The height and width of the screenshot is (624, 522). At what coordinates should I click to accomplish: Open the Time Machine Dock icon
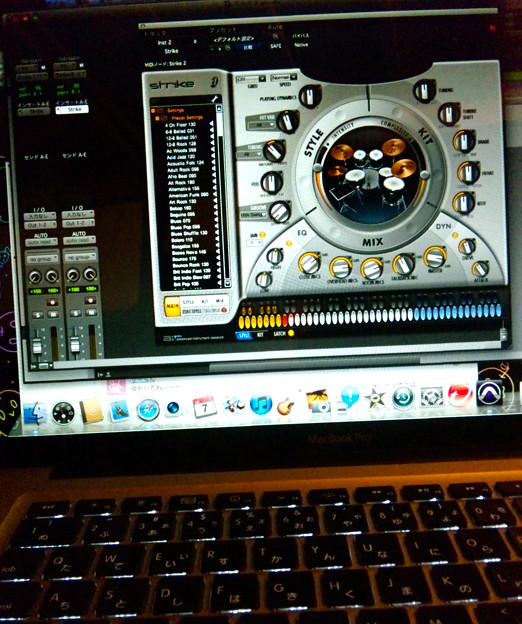point(403,398)
